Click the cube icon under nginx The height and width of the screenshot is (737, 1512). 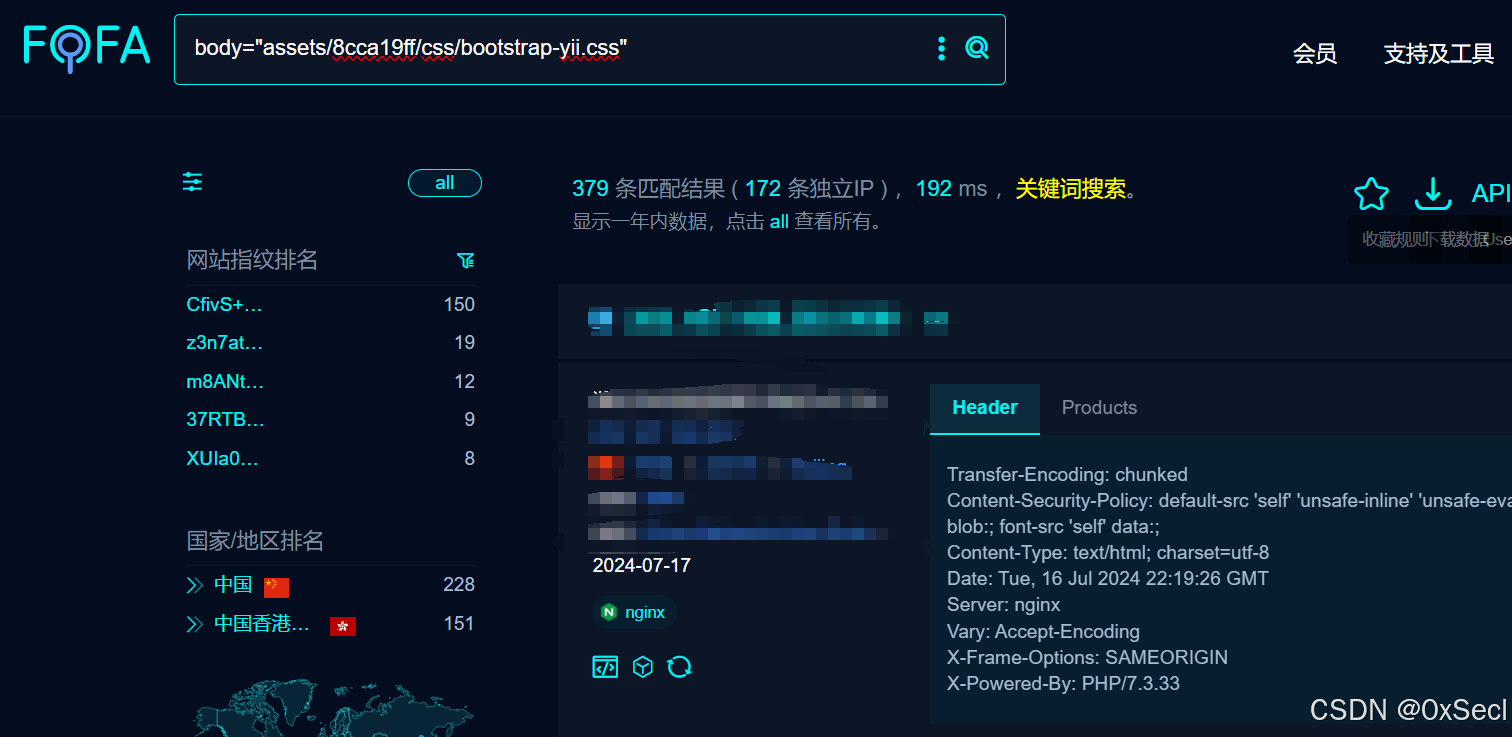point(643,667)
